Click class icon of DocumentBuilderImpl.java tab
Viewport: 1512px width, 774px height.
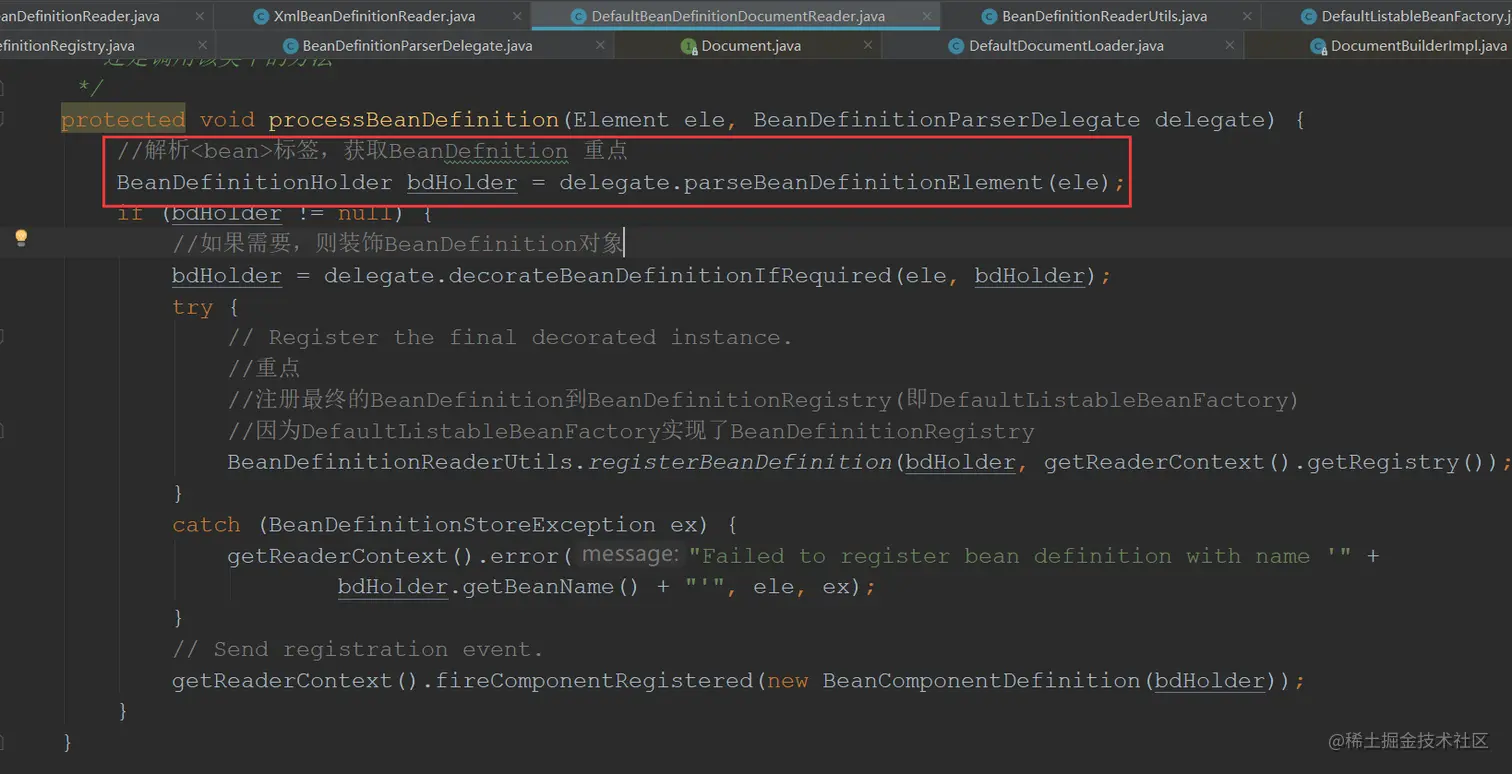tap(1318, 46)
